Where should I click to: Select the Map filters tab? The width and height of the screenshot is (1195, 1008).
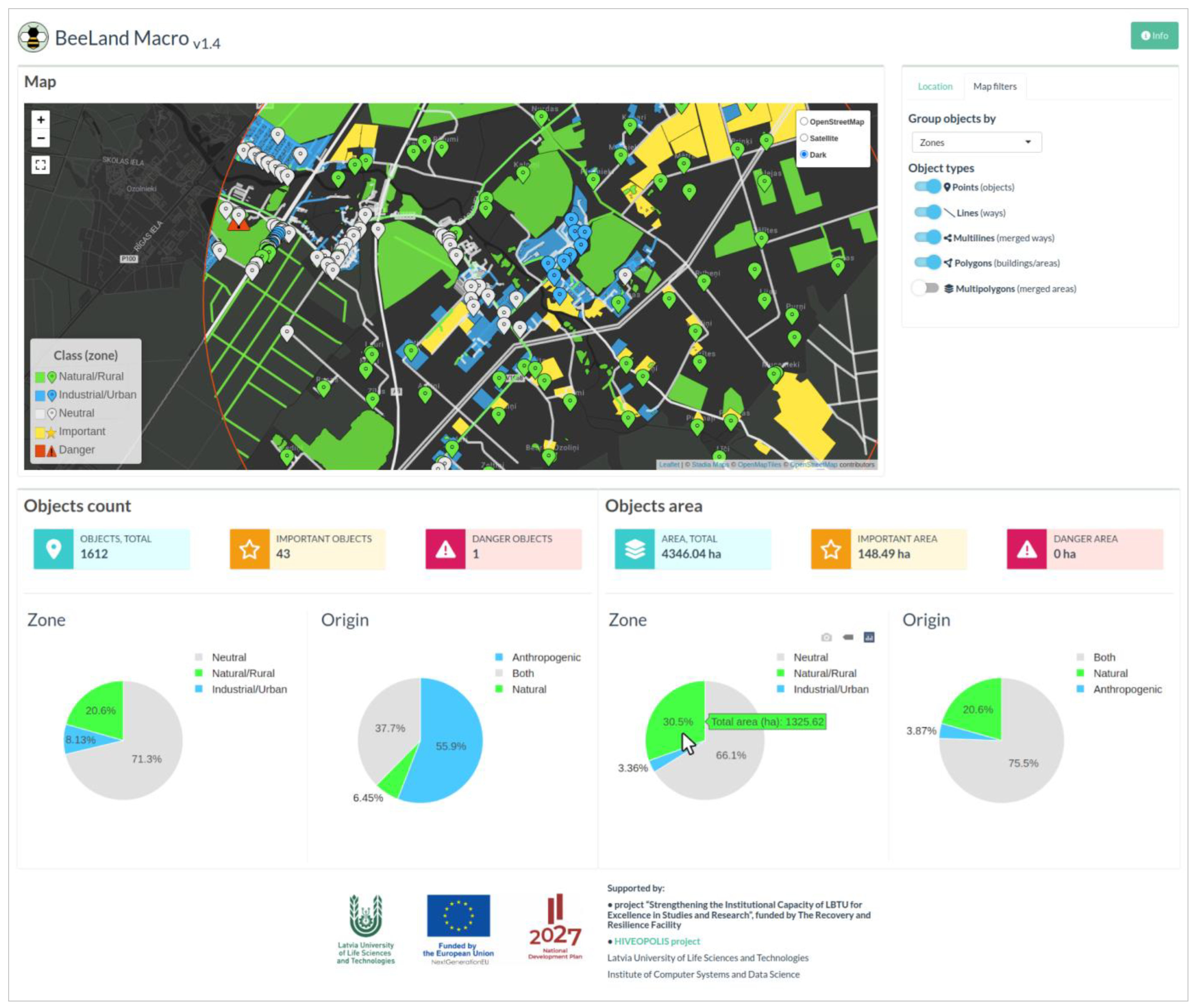tap(994, 86)
